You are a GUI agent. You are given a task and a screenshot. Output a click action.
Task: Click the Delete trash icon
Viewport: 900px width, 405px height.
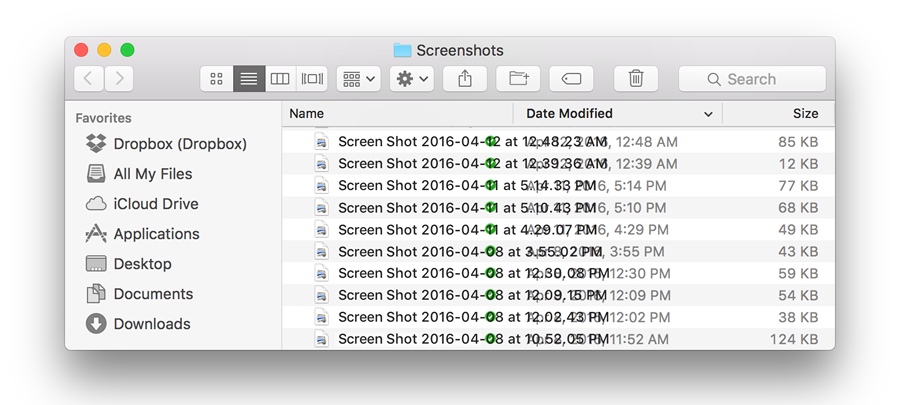click(635, 79)
